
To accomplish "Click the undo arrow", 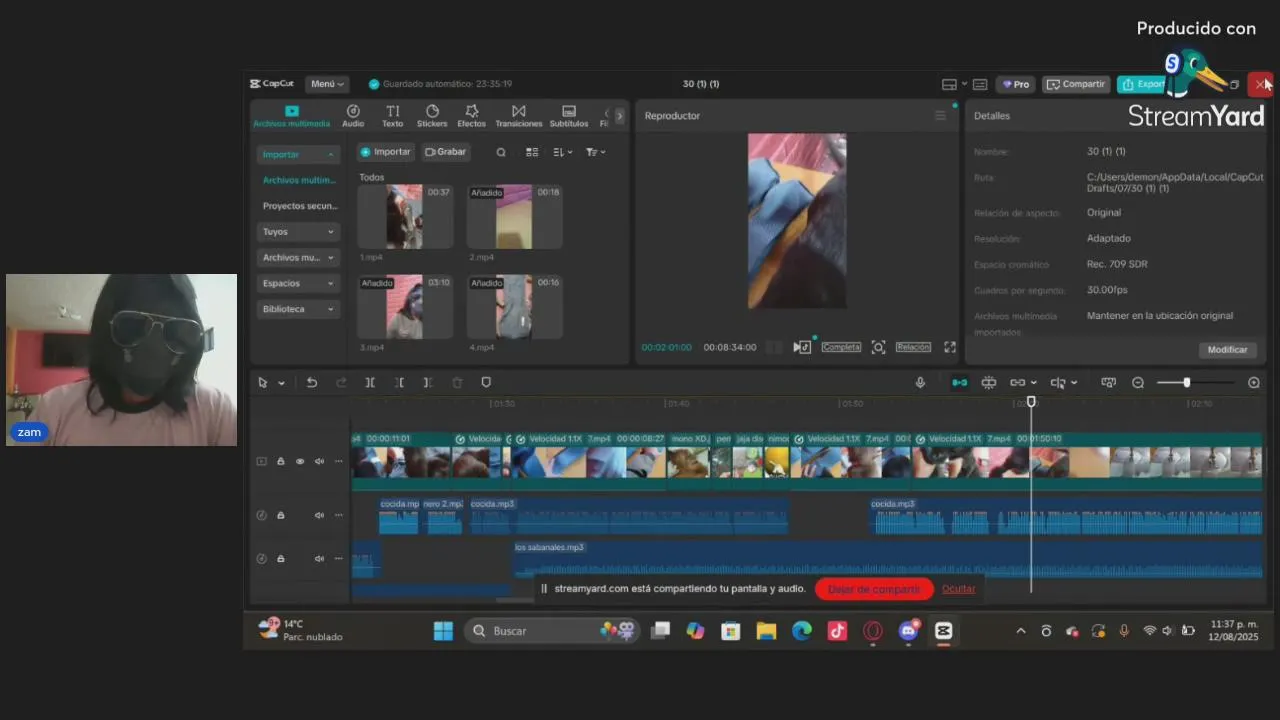I will pos(312,383).
